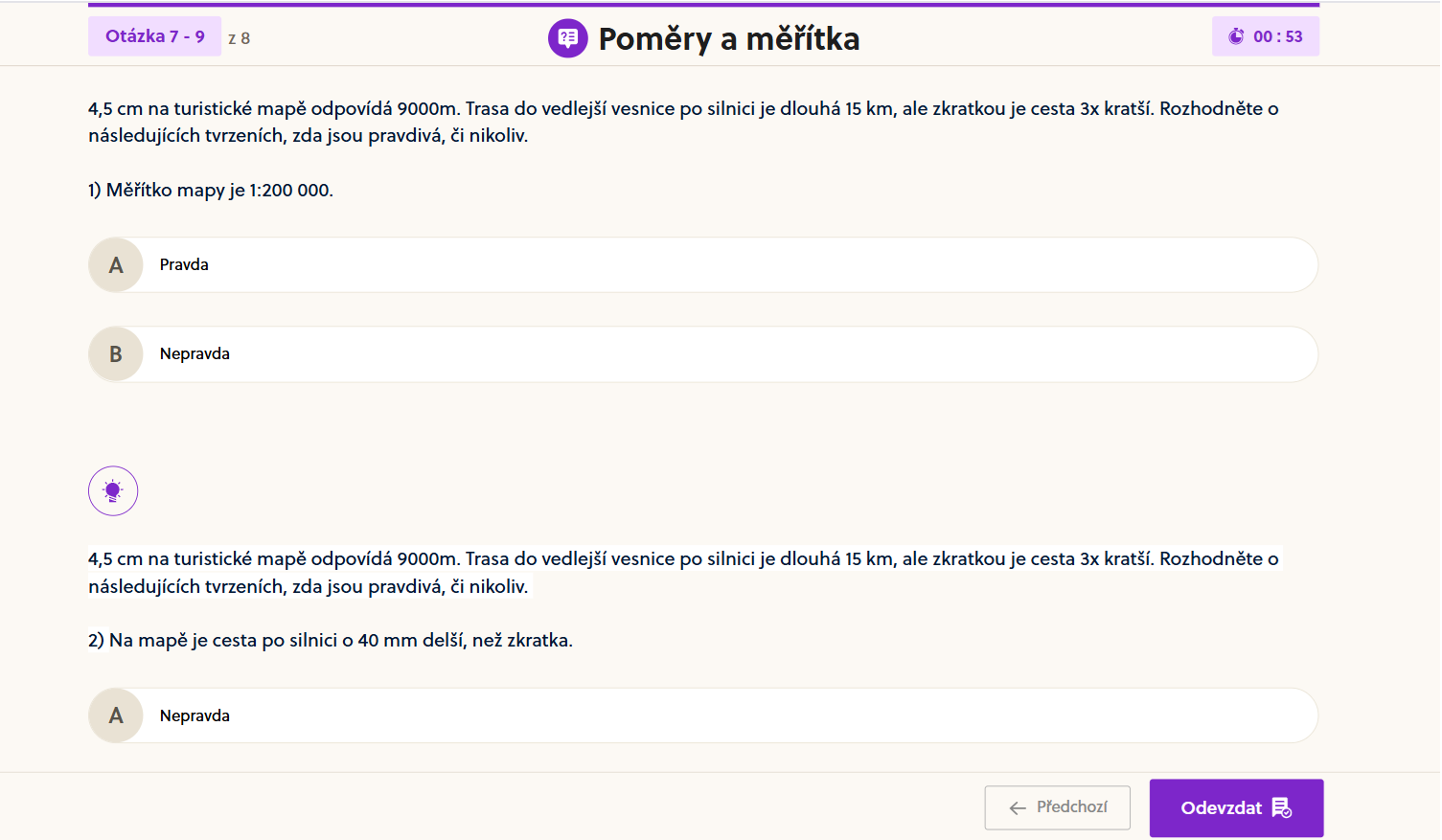This screenshot has width=1442, height=840.
Task: Select answer A Pravda for statement 1
Action: click(703, 264)
